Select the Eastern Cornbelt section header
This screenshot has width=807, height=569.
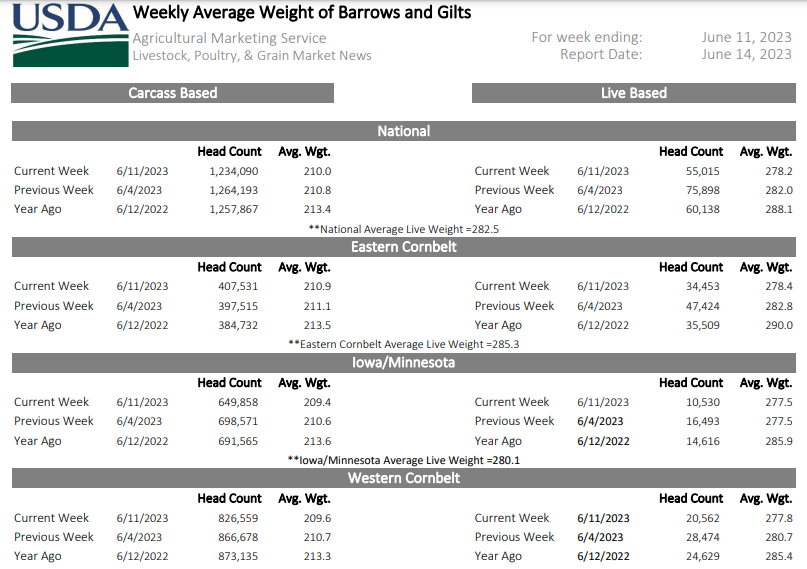tap(403, 247)
